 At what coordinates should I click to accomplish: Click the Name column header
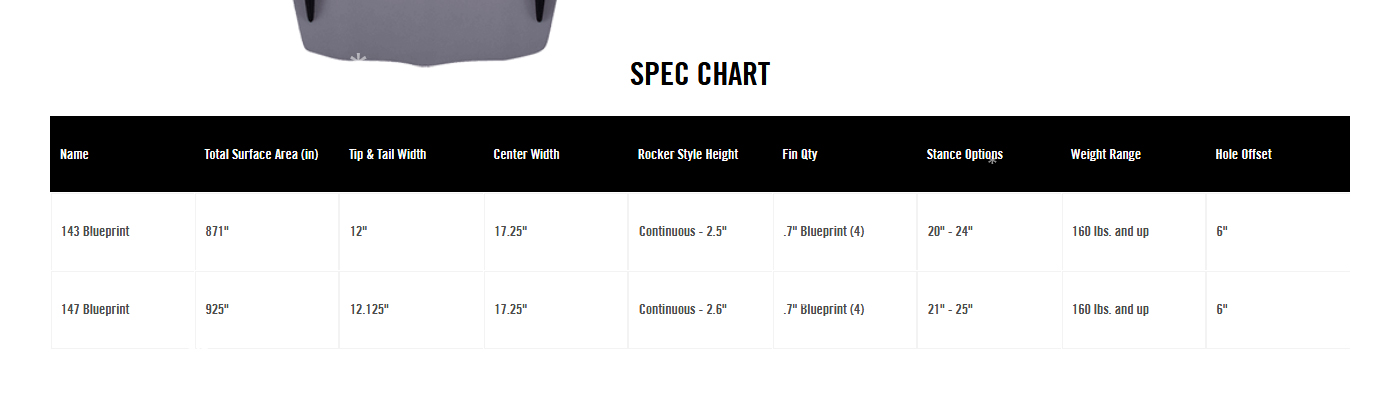pyautogui.click(x=74, y=154)
